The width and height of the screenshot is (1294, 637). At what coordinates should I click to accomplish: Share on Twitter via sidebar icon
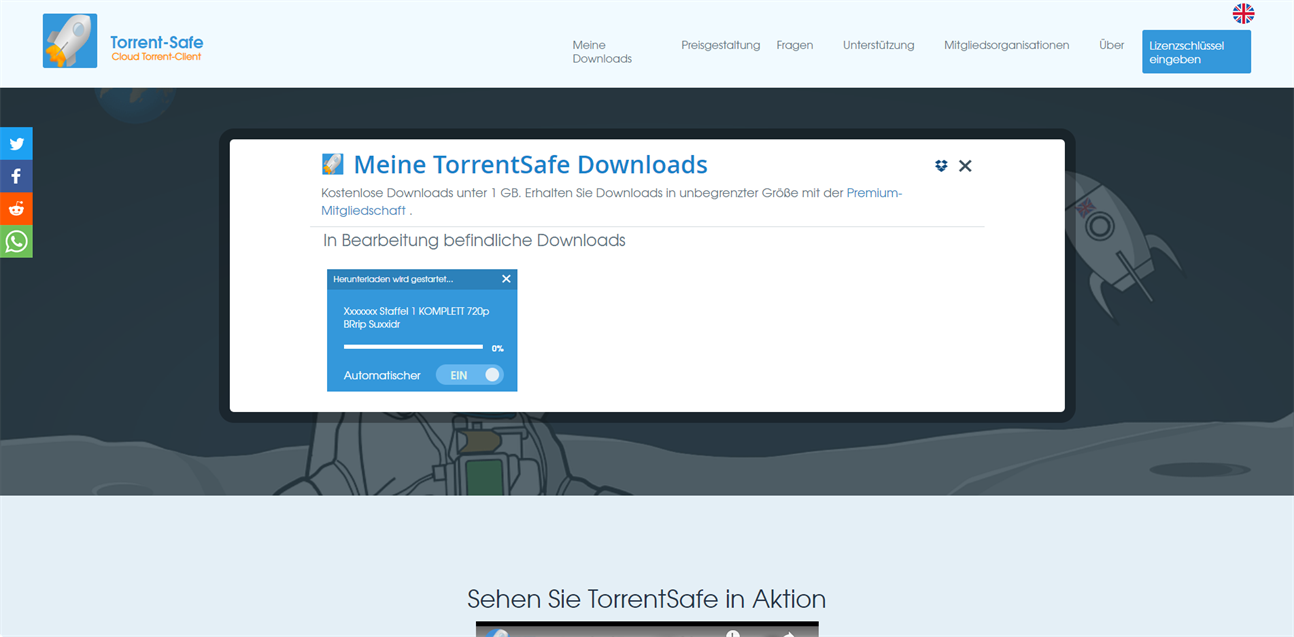16,144
